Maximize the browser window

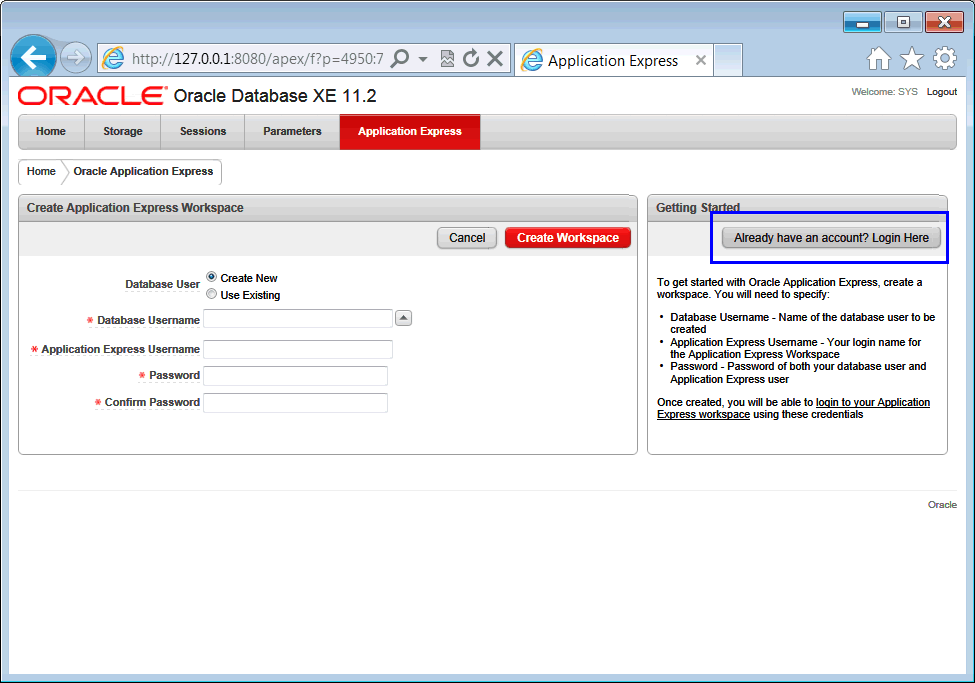(903, 23)
